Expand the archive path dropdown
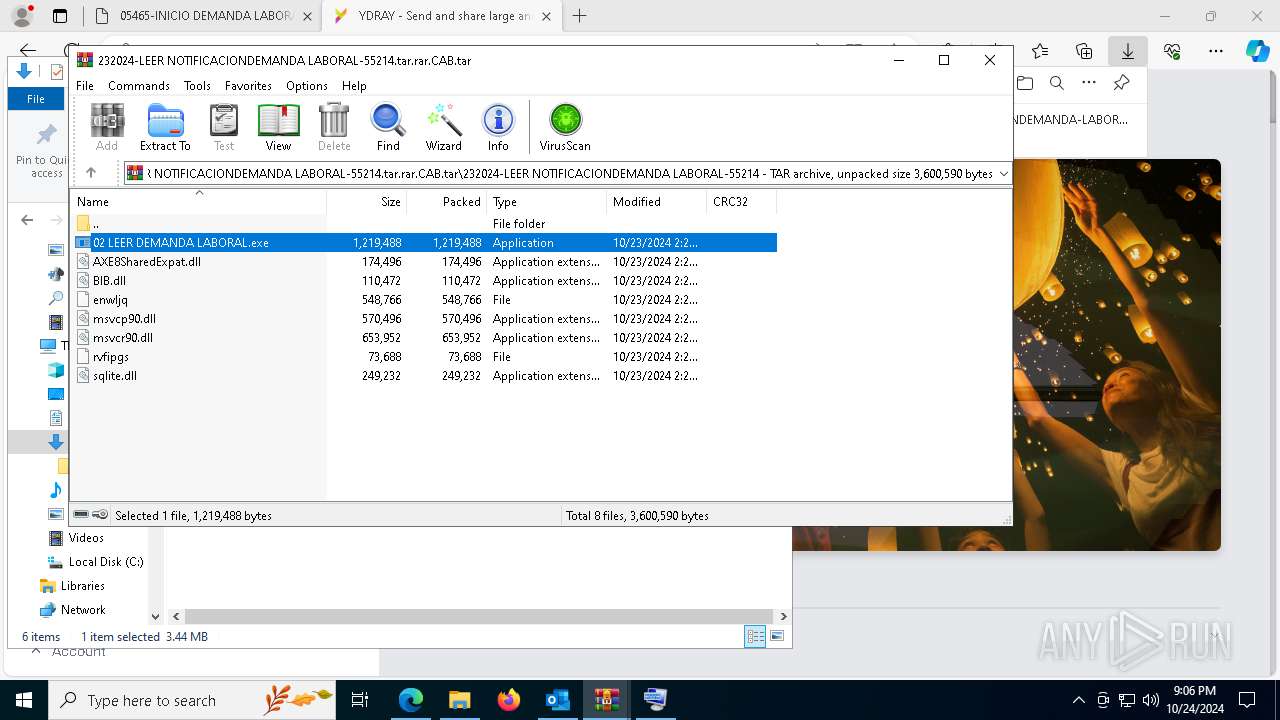This screenshot has width=1280, height=720. tap(1003, 174)
